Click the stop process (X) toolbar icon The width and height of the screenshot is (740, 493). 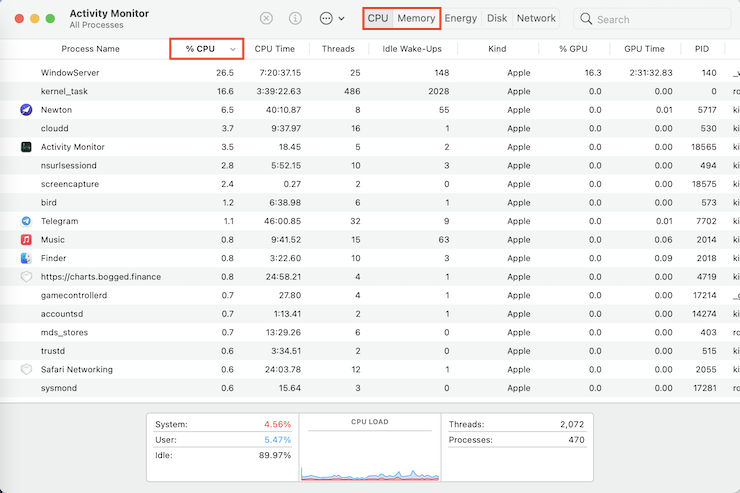[266, 18]
